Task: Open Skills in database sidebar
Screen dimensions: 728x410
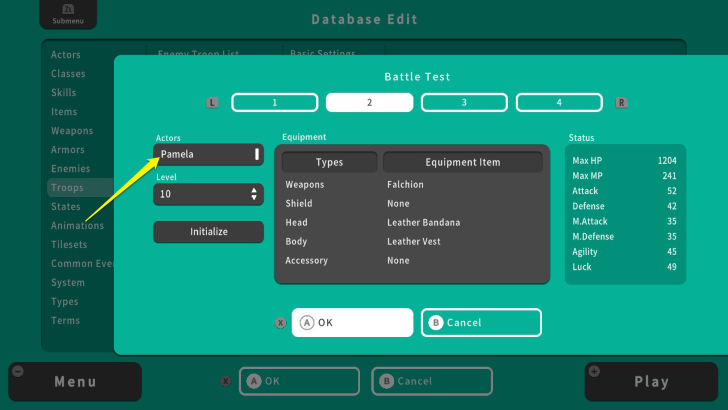Action: click(64, 93)
